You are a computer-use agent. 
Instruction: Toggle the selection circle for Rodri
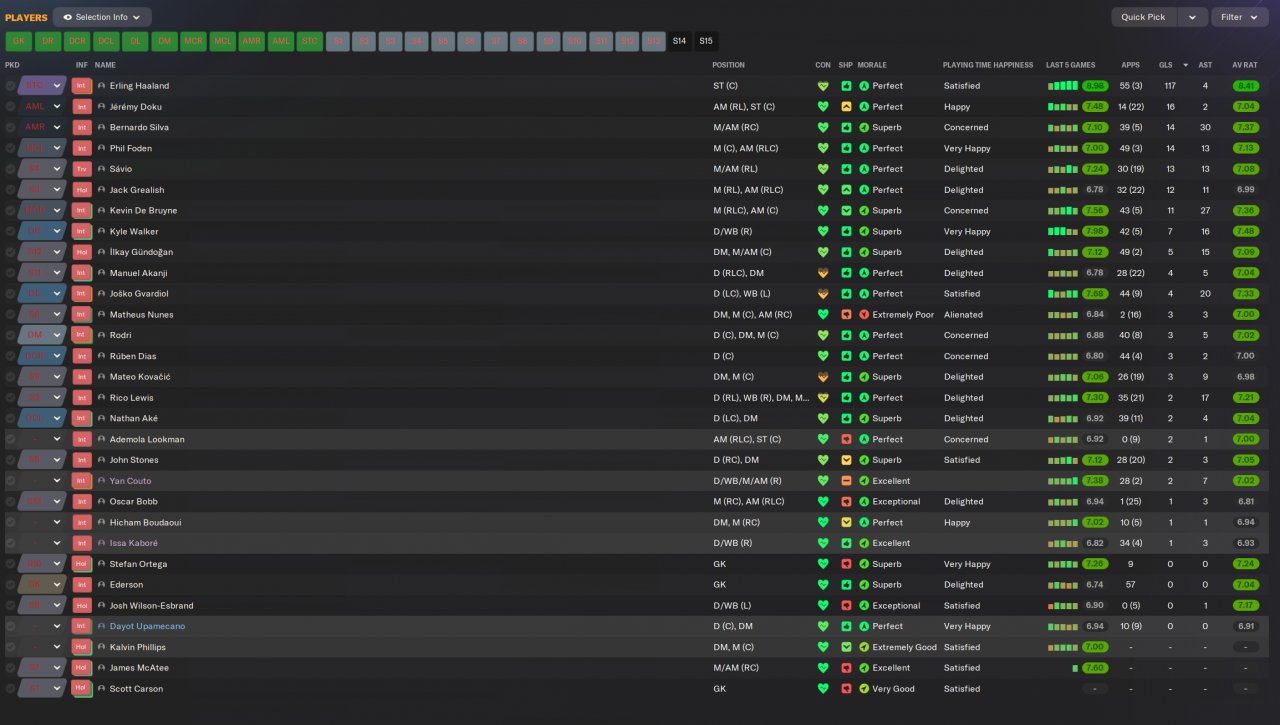(x=10, y=335)
